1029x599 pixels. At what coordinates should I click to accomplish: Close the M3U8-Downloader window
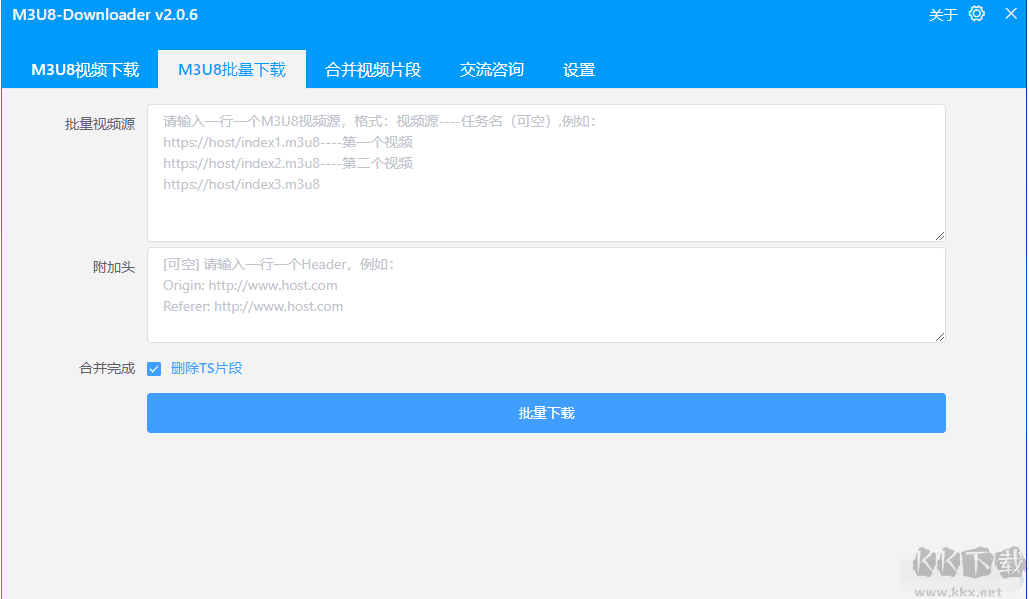1011,14
